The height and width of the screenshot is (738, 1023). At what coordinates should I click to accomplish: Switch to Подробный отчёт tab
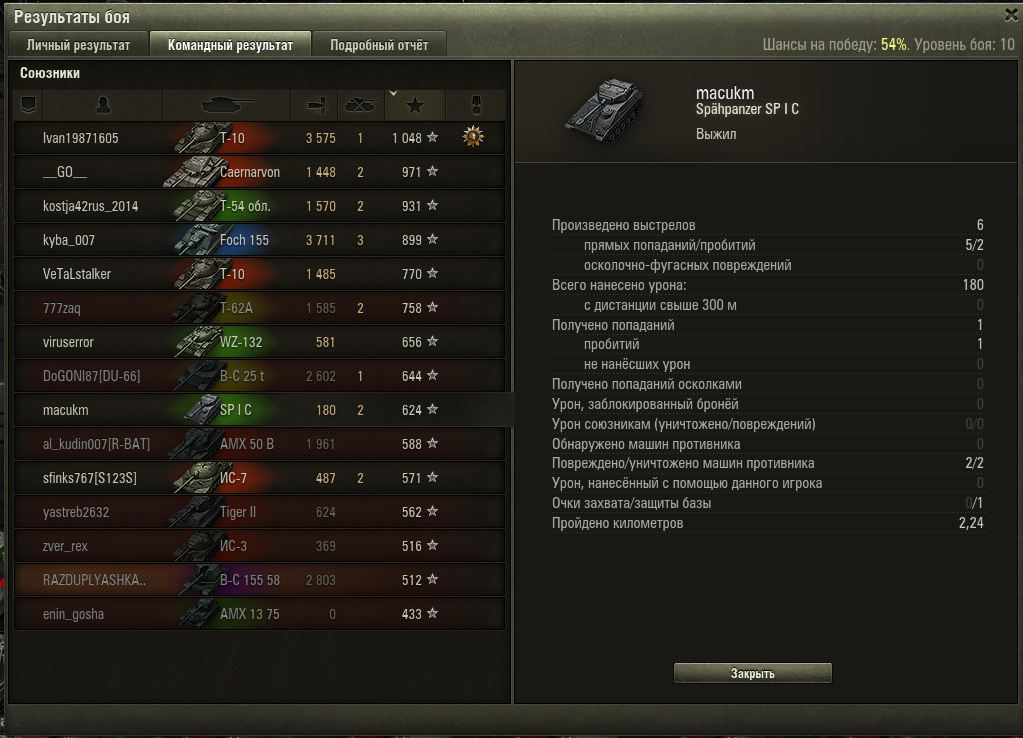pyautogui.click(x=379, y=44)
